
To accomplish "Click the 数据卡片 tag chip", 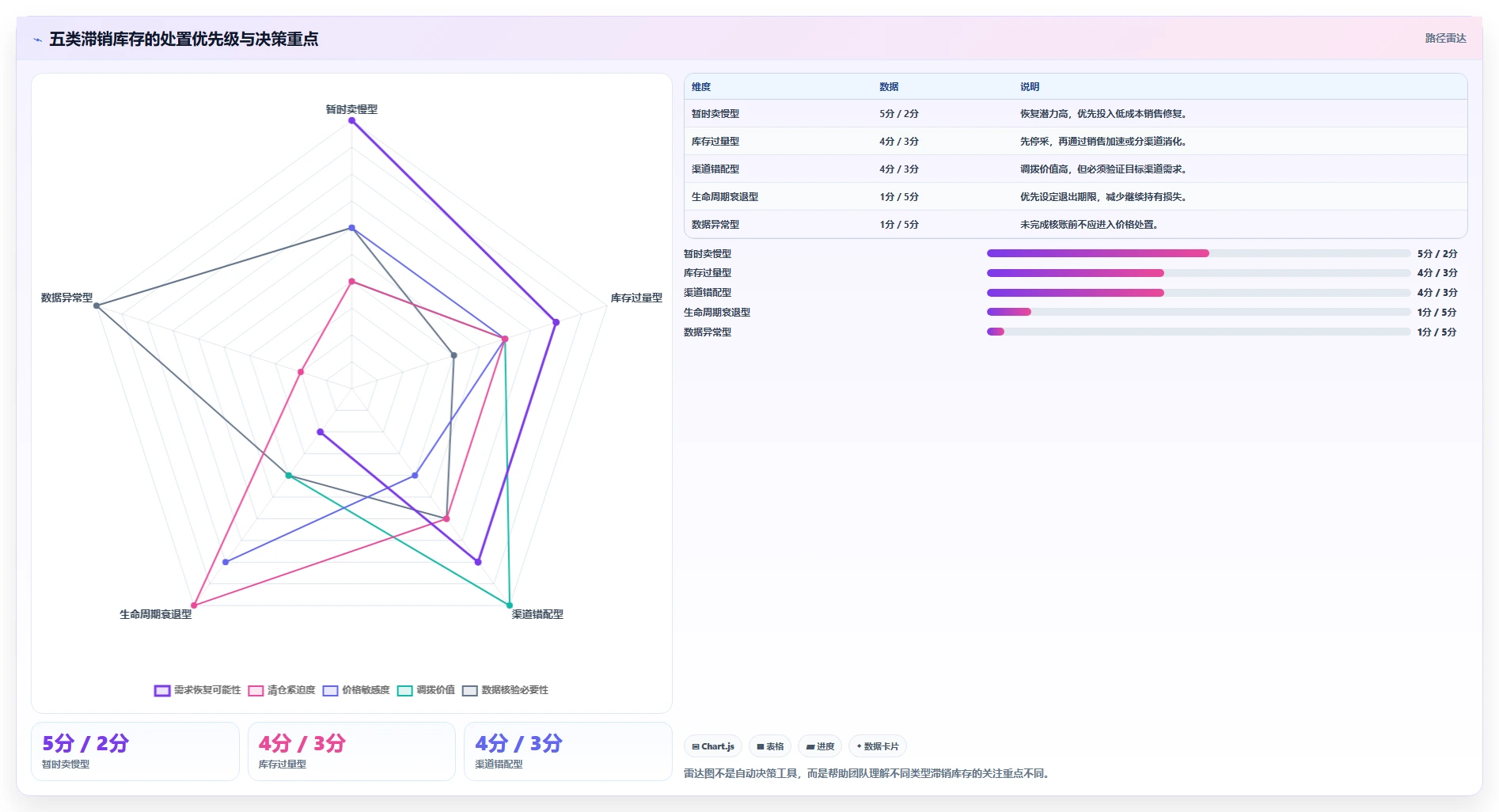I will 878,746.
